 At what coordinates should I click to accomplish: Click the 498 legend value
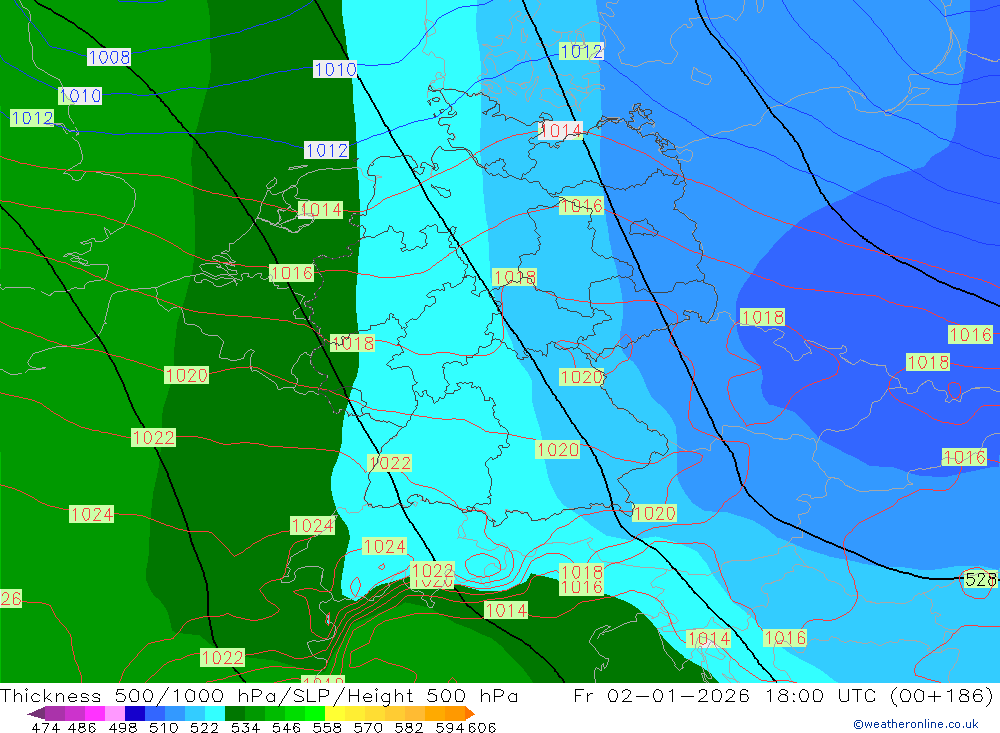point(122,727)
